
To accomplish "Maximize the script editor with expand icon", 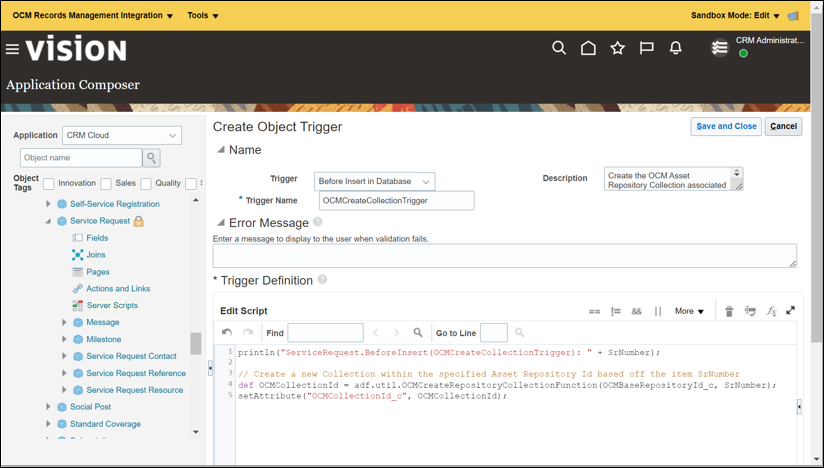I will coord(790,310).
